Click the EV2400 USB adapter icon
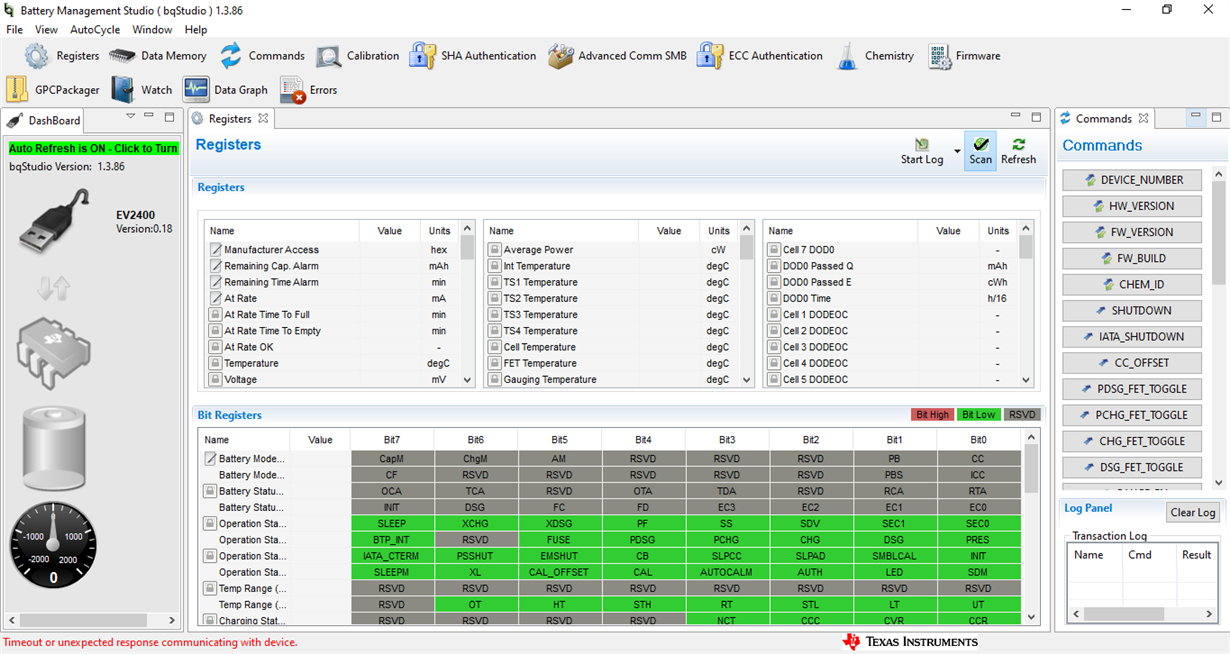This screenshot has height=654, width=1230. (55, 221)
